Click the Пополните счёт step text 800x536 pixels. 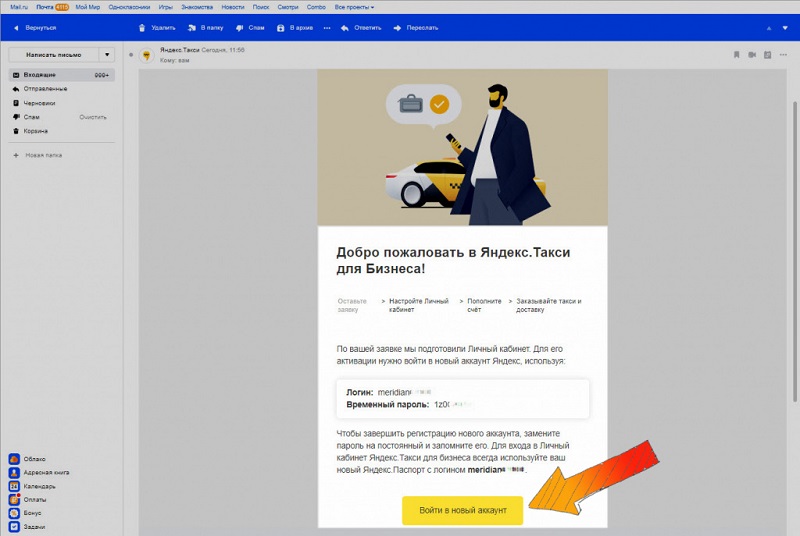[484, 305]
